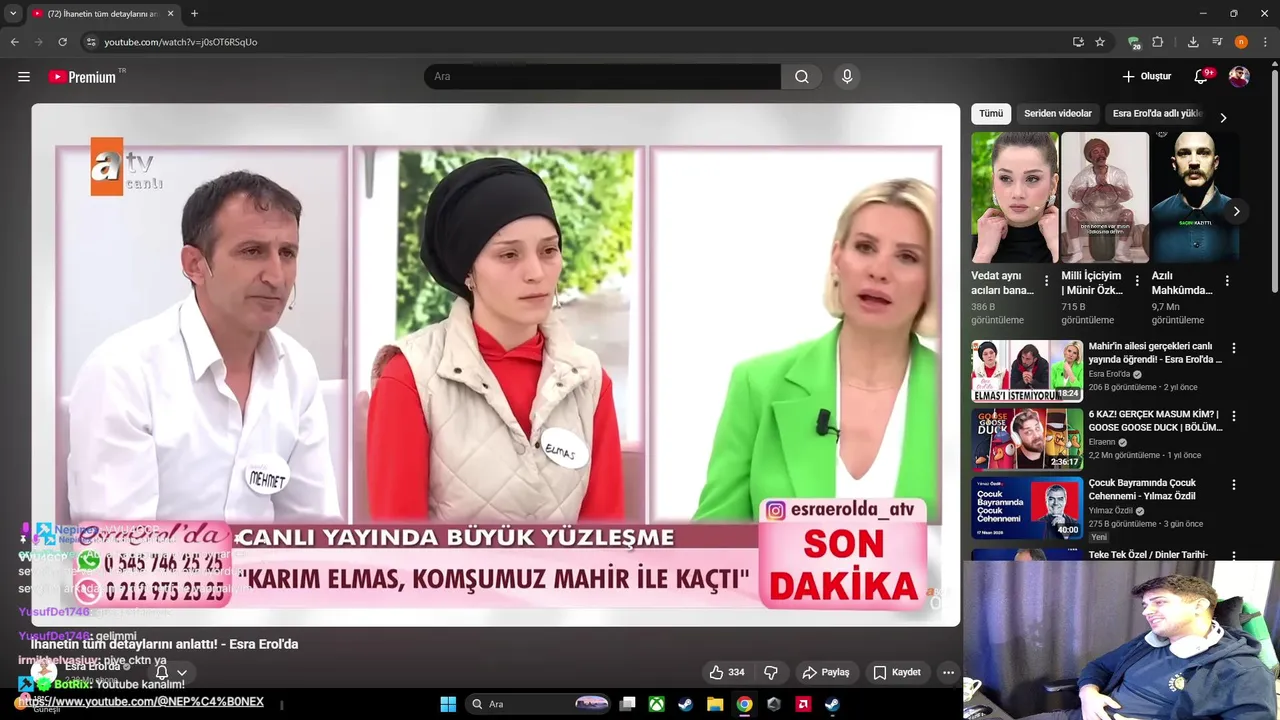The height and width of the screenshot is (720, 1280).
Task: Select the Tümü filter chip
Action: 991,114
